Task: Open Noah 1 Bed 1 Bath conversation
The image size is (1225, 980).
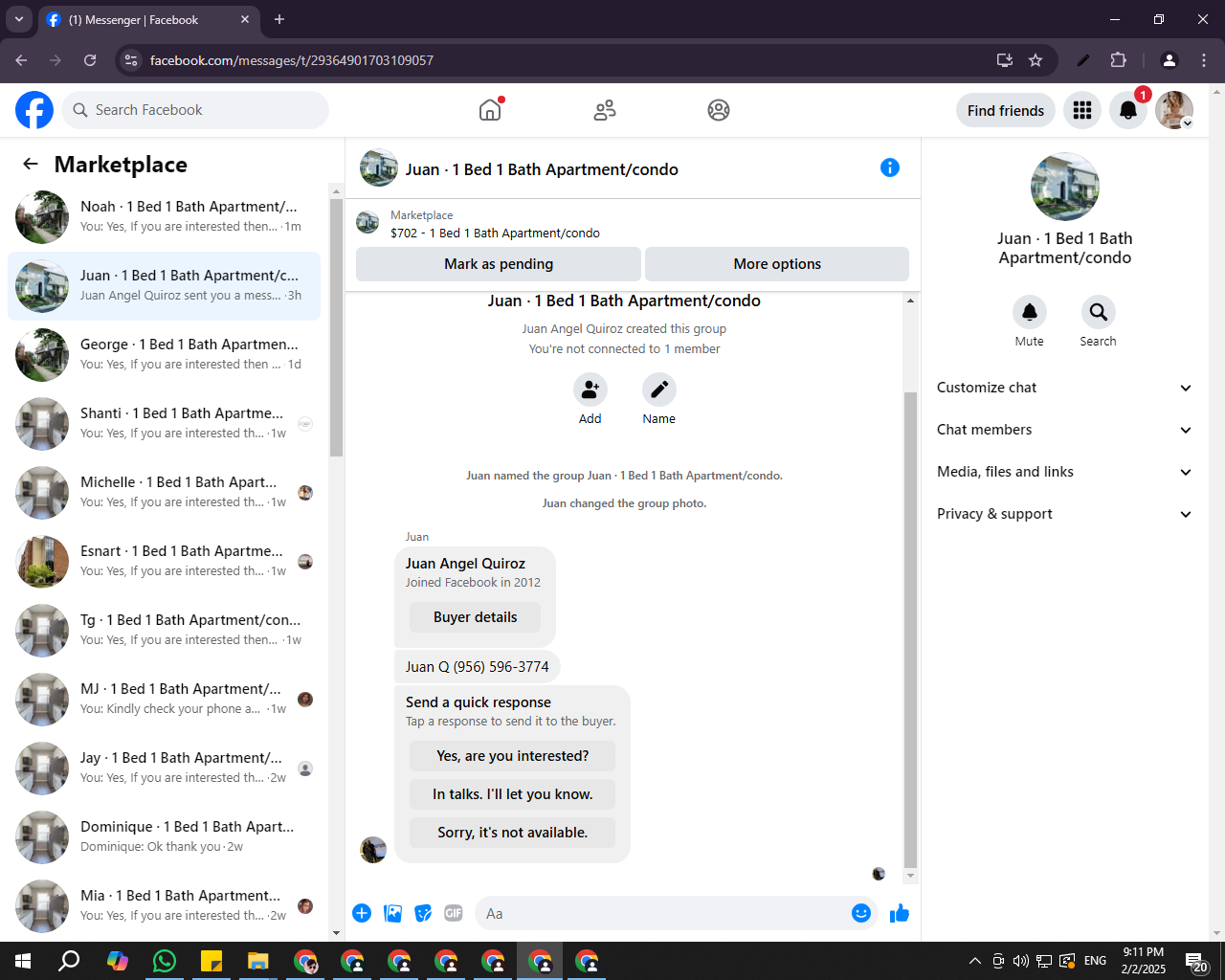Action: [x=165, y=217]
